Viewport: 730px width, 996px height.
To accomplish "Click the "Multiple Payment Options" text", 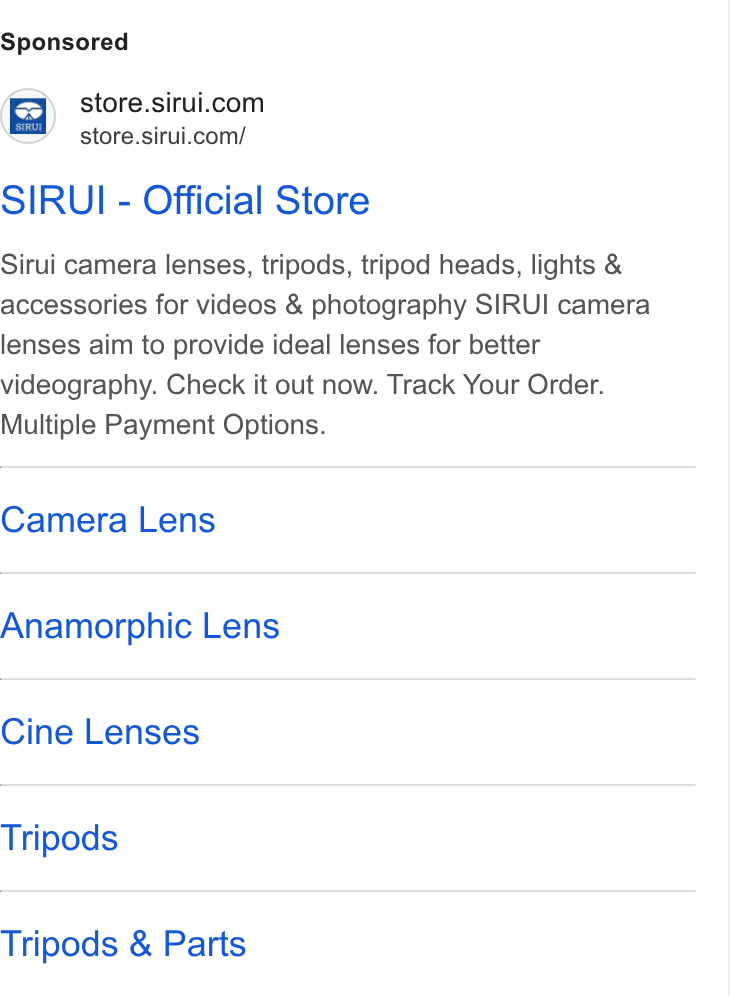I will [x=163, y=425].
